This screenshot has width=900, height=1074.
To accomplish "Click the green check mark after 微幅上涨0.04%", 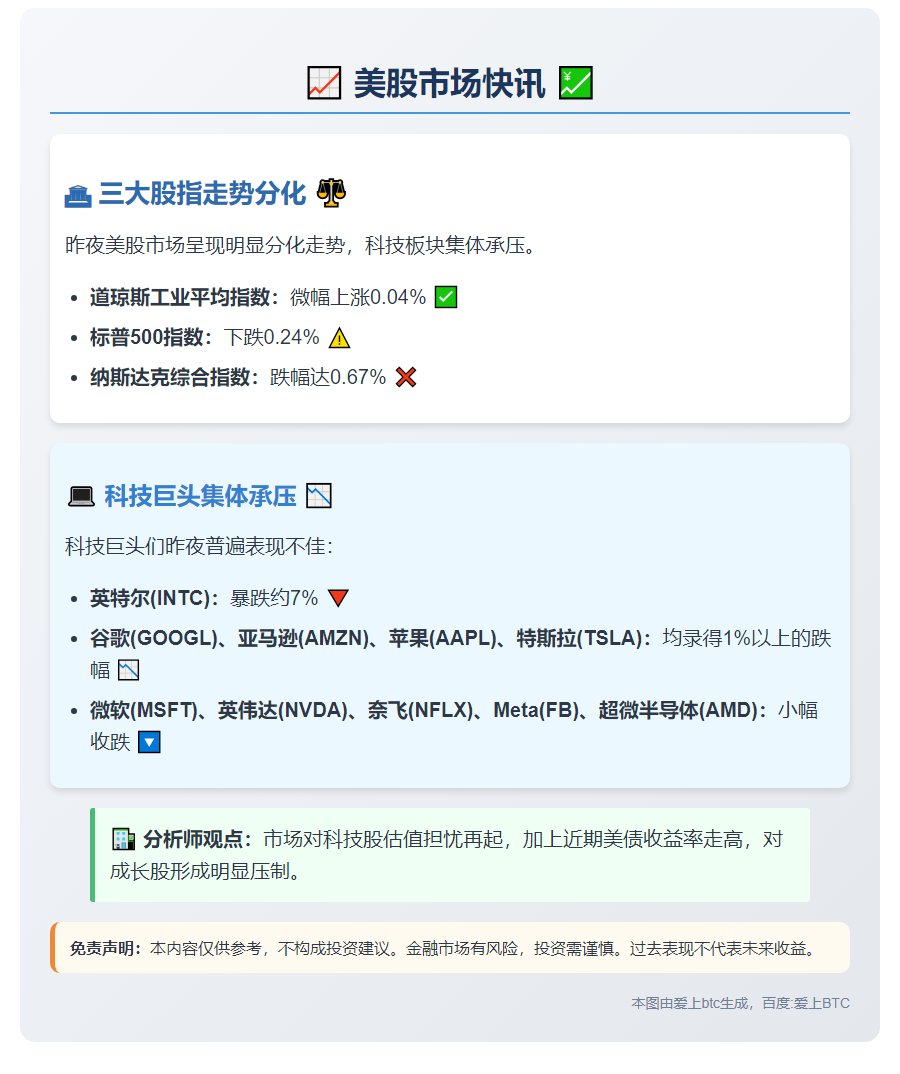I will [446, 297].
